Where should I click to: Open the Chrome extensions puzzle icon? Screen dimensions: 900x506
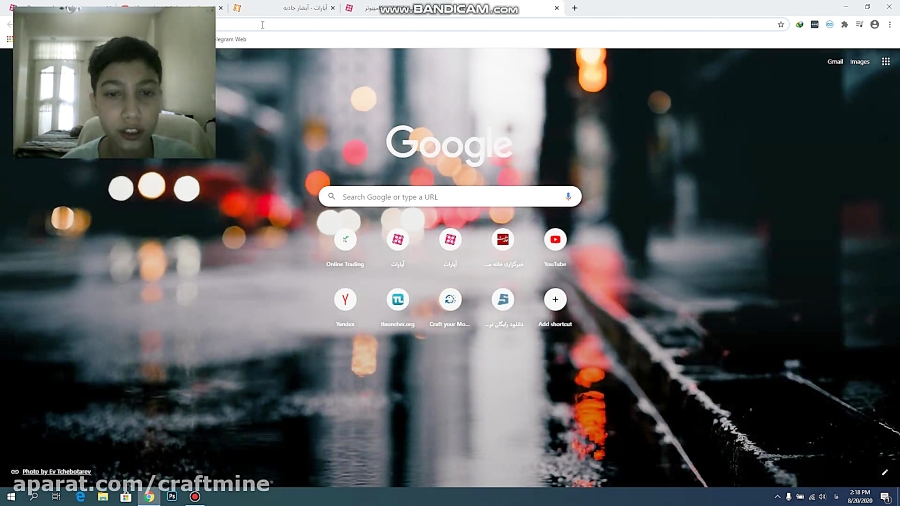tap(845, 25)
